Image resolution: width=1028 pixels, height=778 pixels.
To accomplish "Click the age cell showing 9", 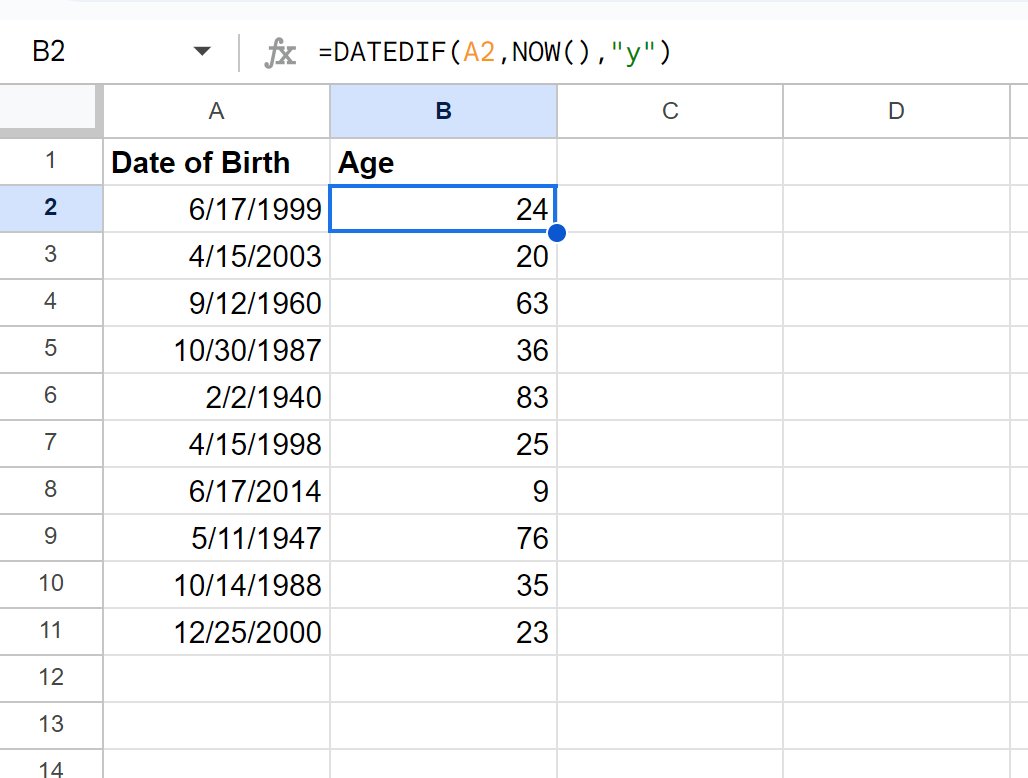I will (x=443, y=491).
